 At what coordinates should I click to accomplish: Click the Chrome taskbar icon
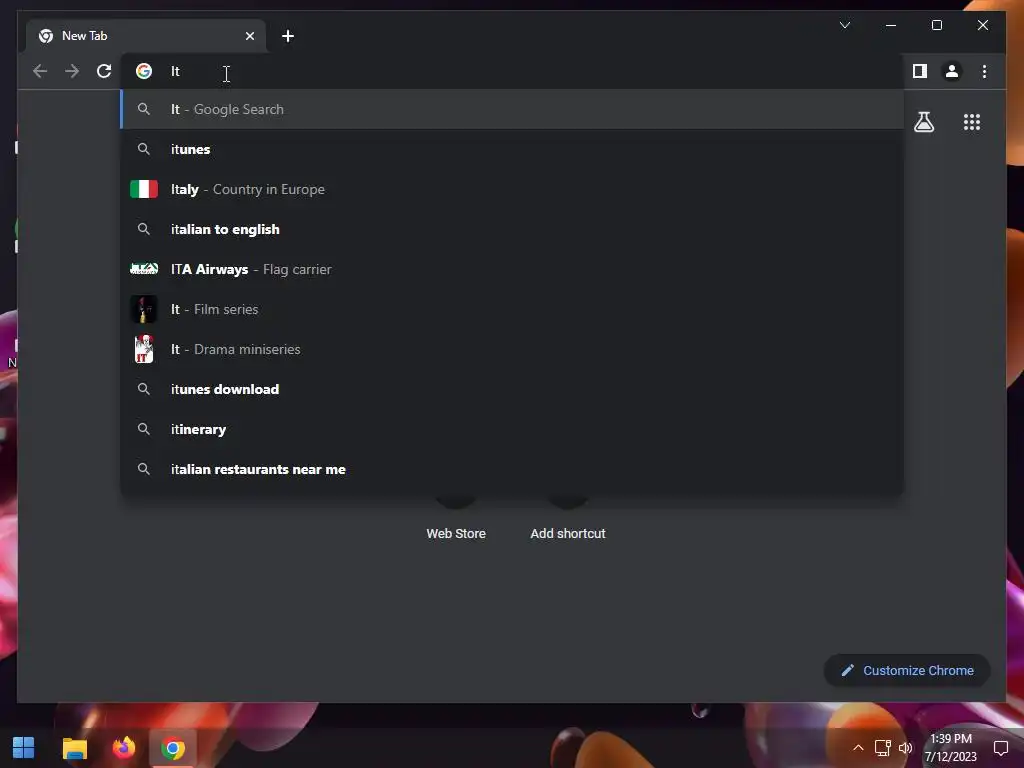(173, 748)
